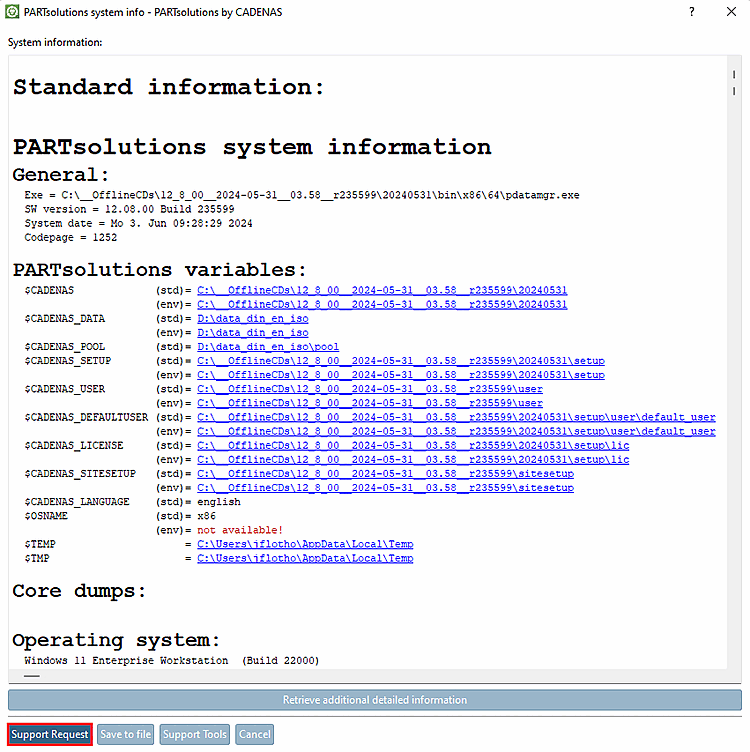
Task: Open $CADENAS_SITESETUP (std) sitesetup link
Action: (385, 474)
